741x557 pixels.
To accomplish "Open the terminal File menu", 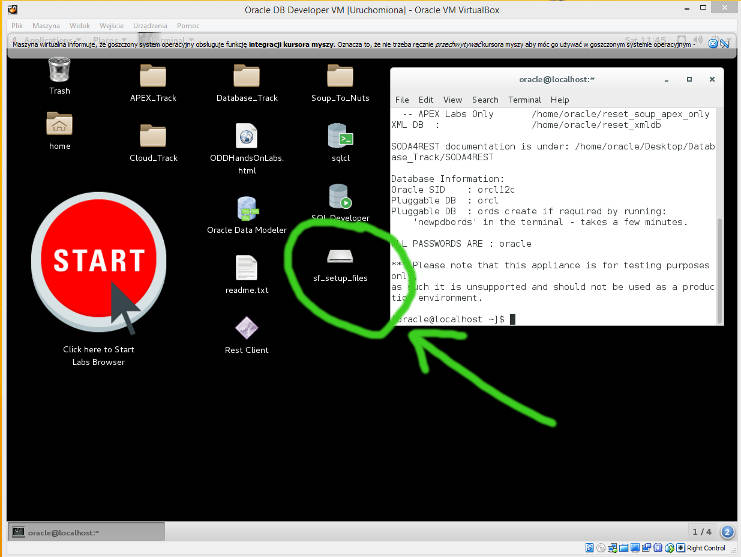I will [402, 100].
